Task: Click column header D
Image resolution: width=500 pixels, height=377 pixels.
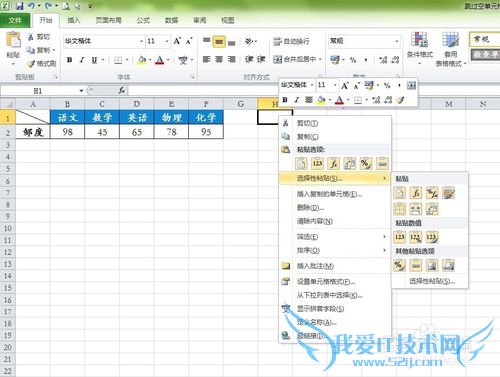Action: pyautogui.click(x=137, y=104)
